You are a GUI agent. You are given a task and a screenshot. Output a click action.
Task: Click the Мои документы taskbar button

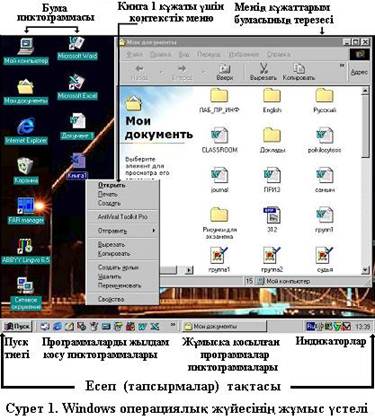(x=224, y=326)
